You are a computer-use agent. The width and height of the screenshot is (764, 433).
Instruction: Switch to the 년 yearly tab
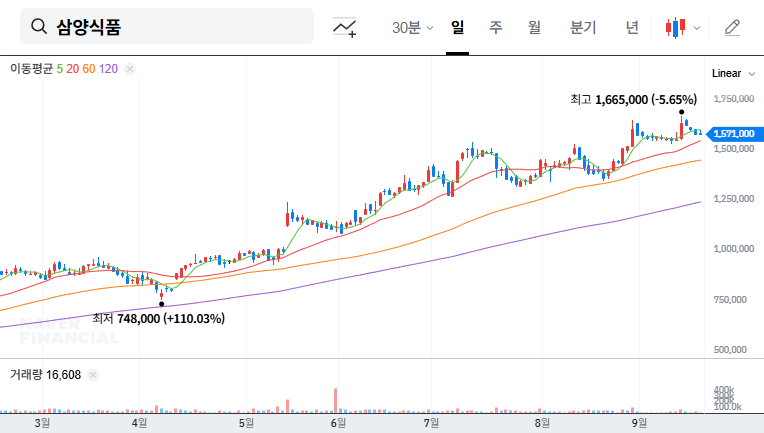point(632,27)
